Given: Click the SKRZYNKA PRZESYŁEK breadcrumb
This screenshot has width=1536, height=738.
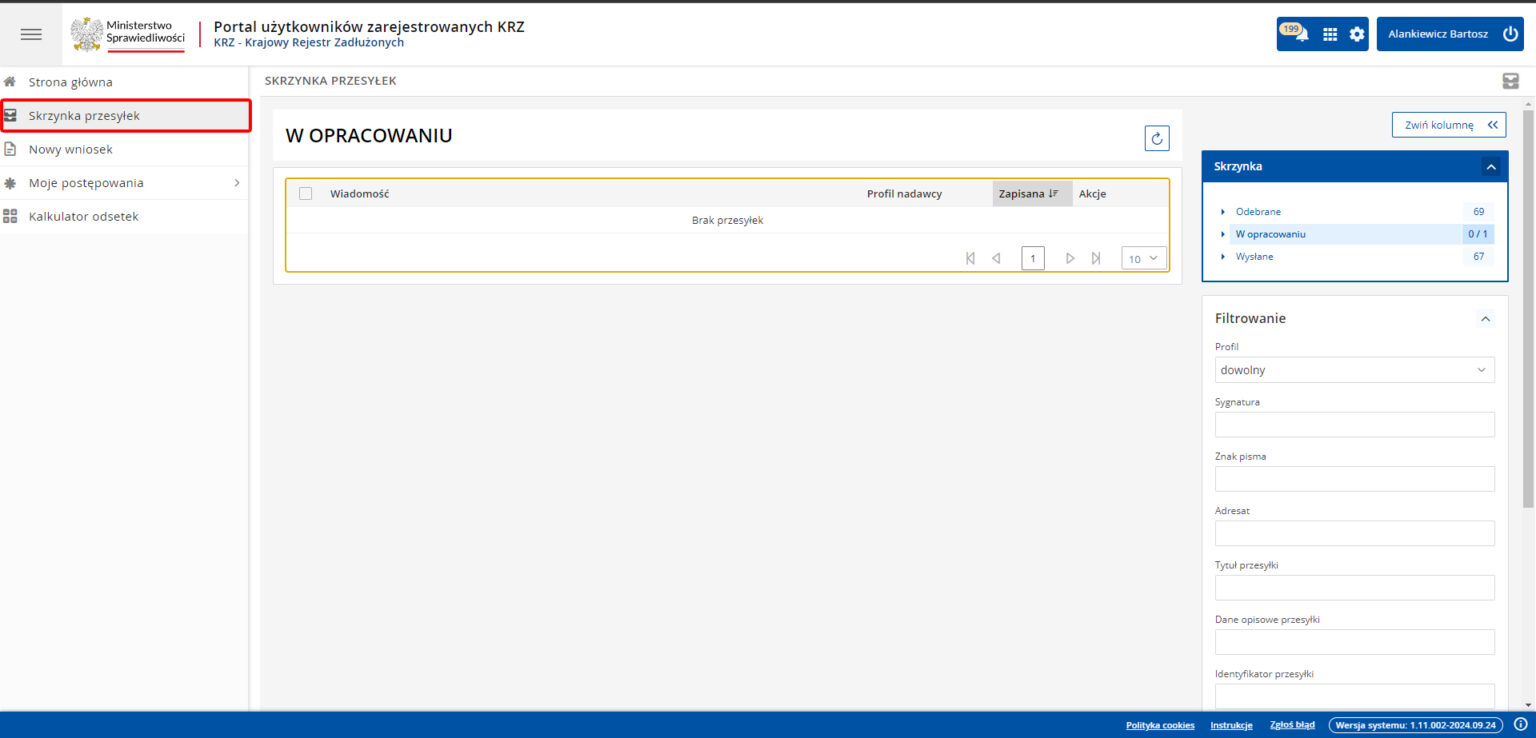Looking at the screenshot, I should point(330,81).
